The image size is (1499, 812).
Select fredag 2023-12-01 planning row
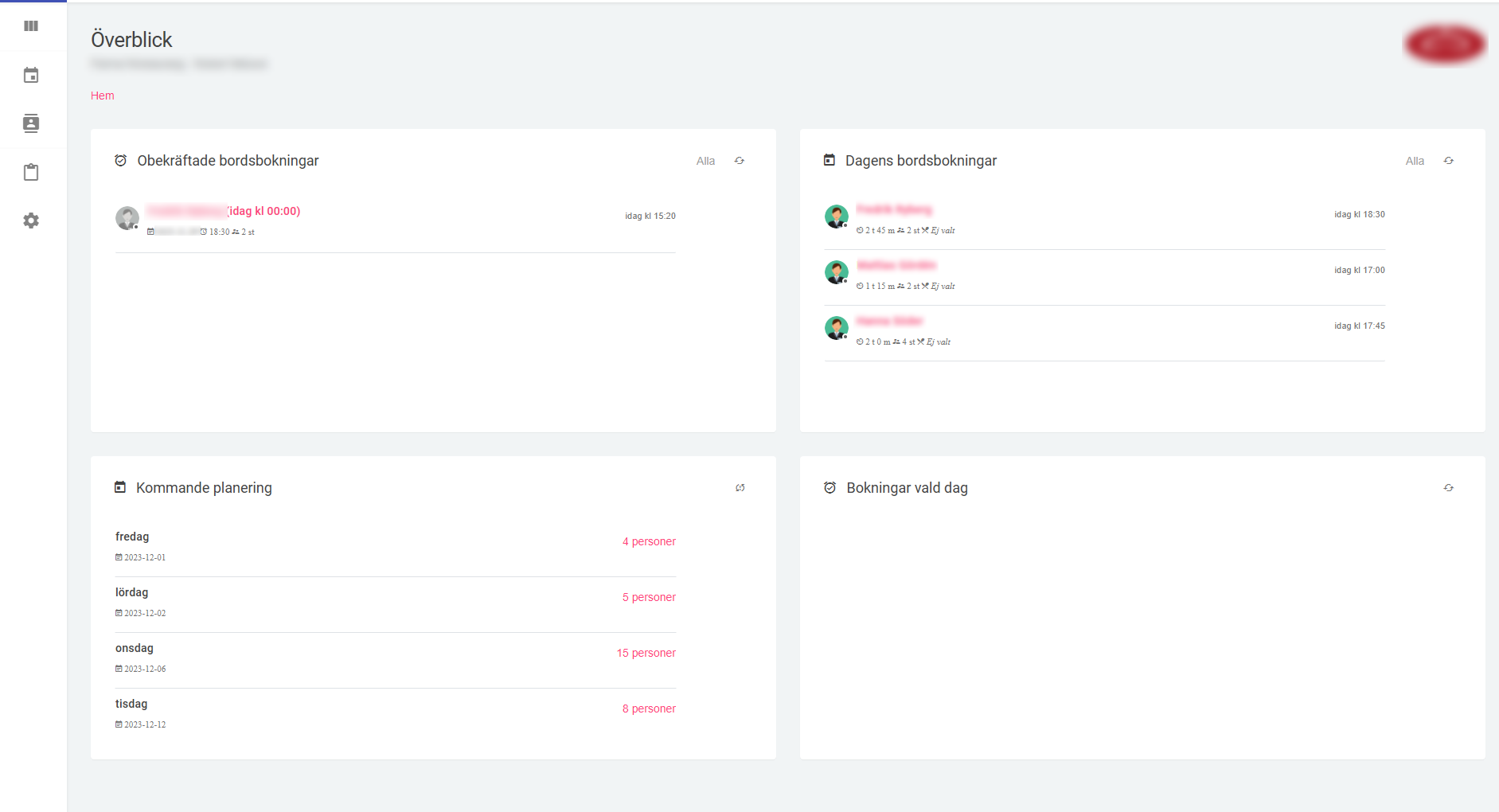(x=132, y=537)
